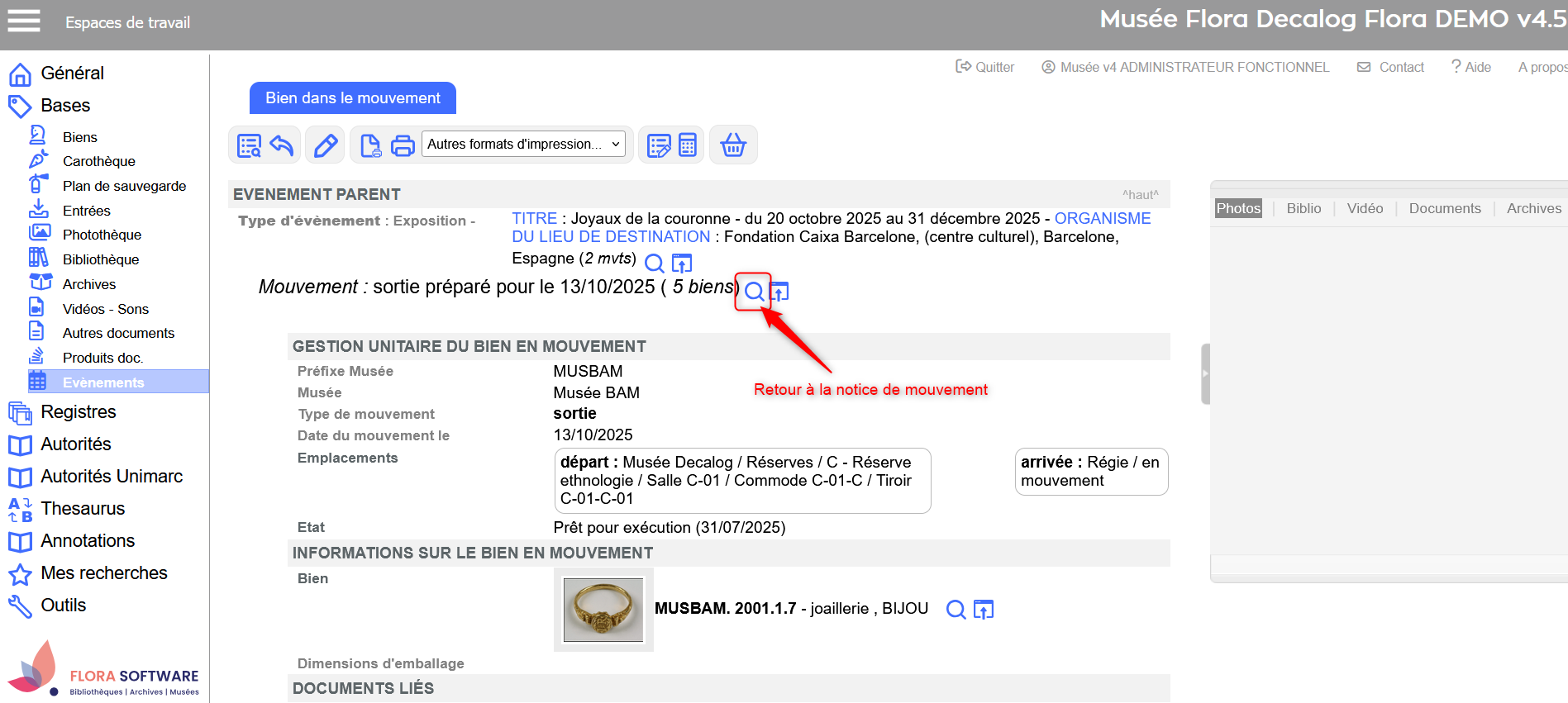
Task: Click the document print preview icon
Action: [370, 145]
